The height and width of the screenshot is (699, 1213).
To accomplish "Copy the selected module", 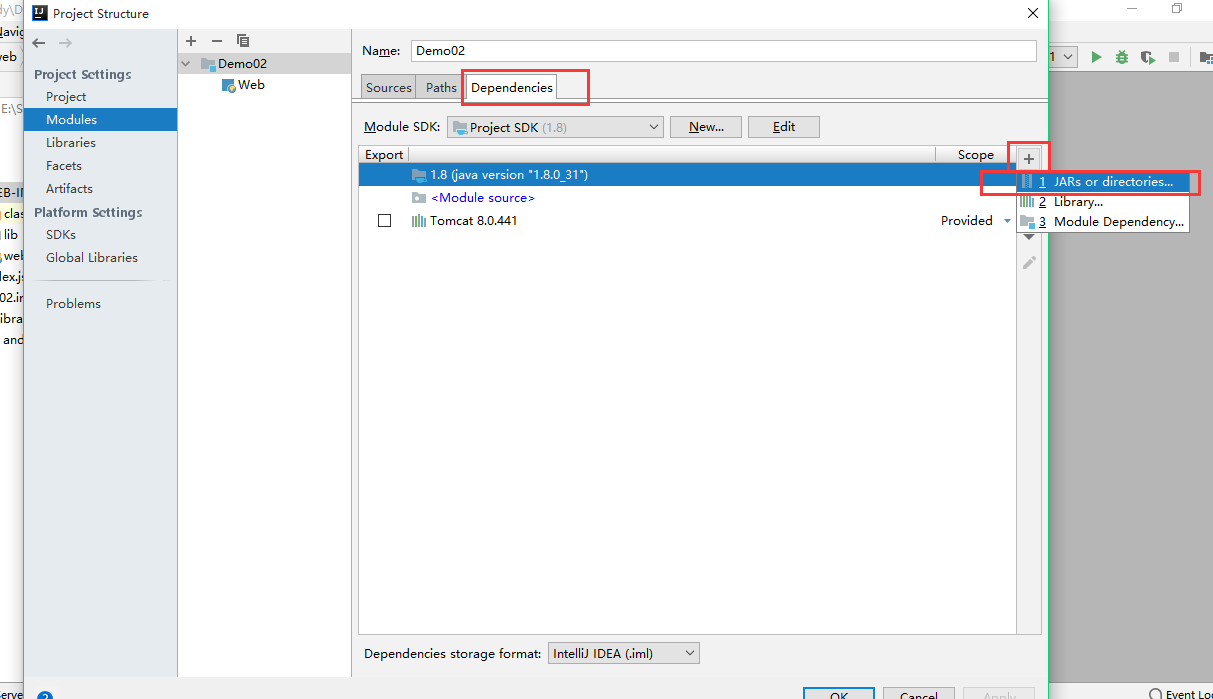I will tap(242, 40).
